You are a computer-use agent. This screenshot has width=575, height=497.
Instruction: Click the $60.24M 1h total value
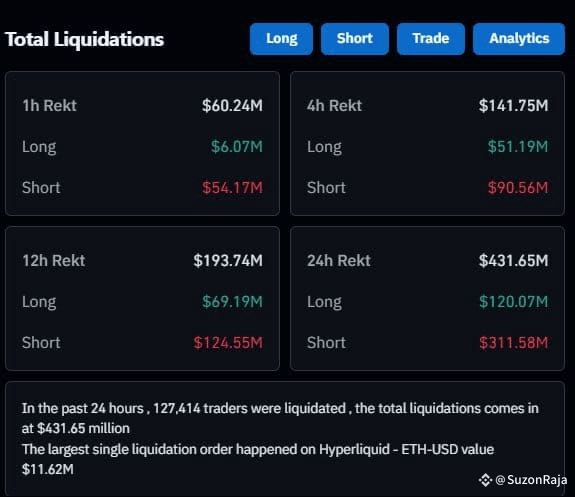point(232,106)
